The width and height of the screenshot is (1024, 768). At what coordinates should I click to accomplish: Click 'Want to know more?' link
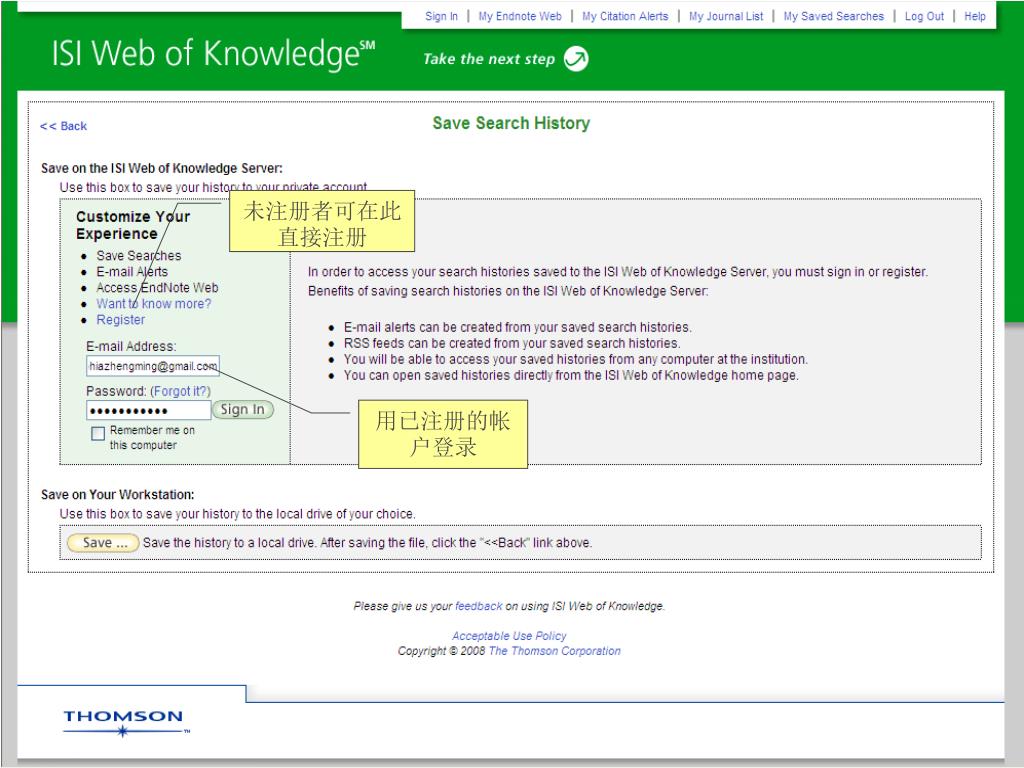coord(153,304)
